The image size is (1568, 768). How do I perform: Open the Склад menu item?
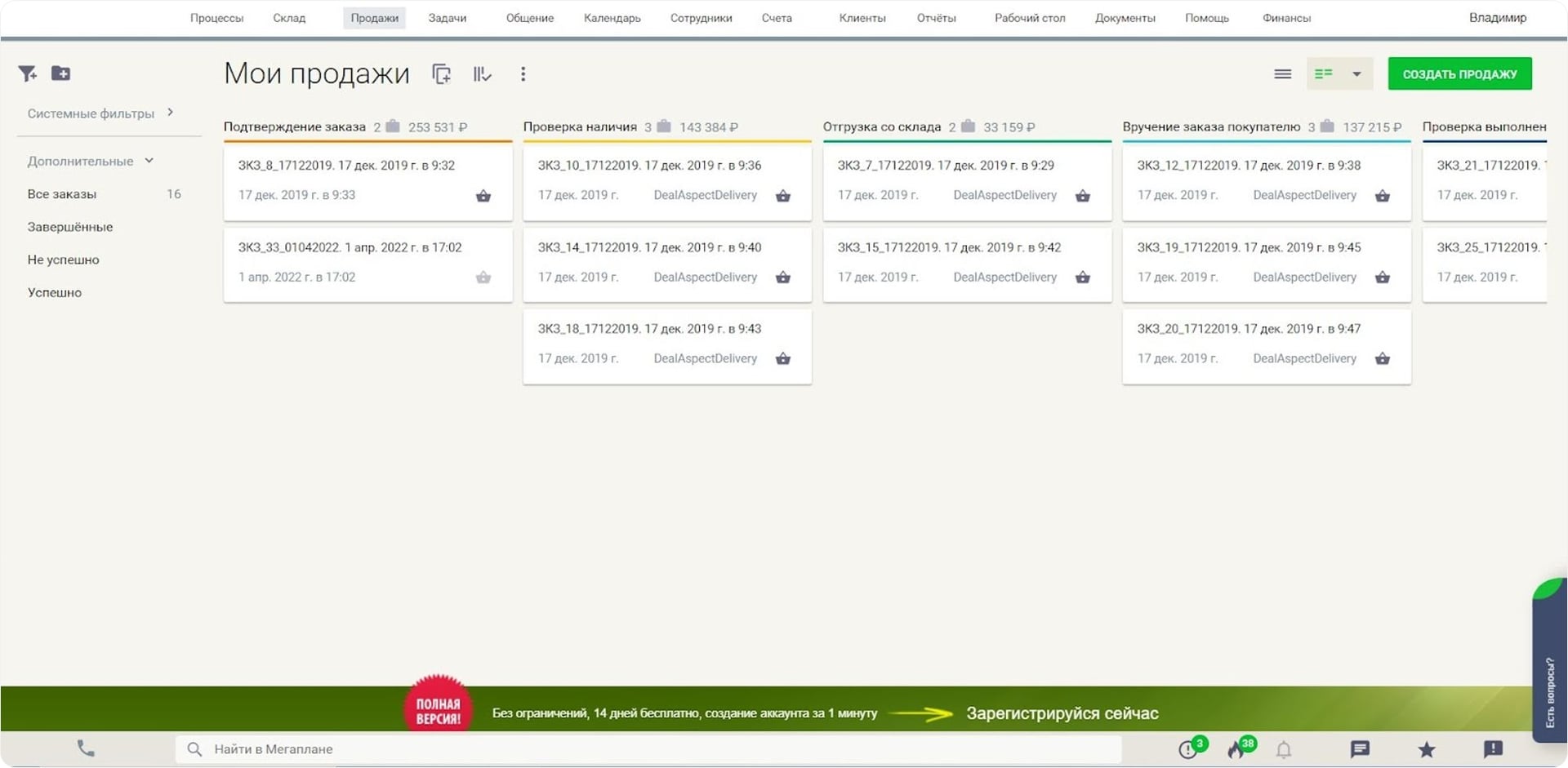(289, 18)
